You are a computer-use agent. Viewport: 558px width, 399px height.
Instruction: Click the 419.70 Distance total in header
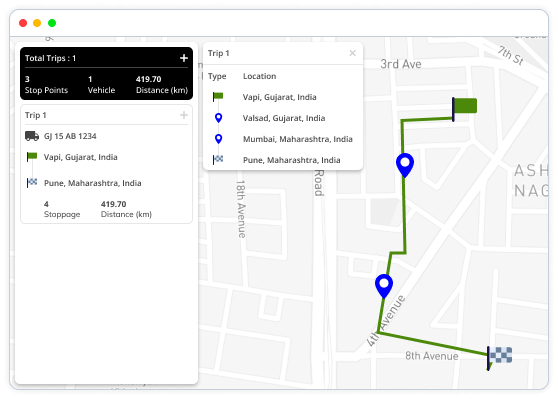162,84
